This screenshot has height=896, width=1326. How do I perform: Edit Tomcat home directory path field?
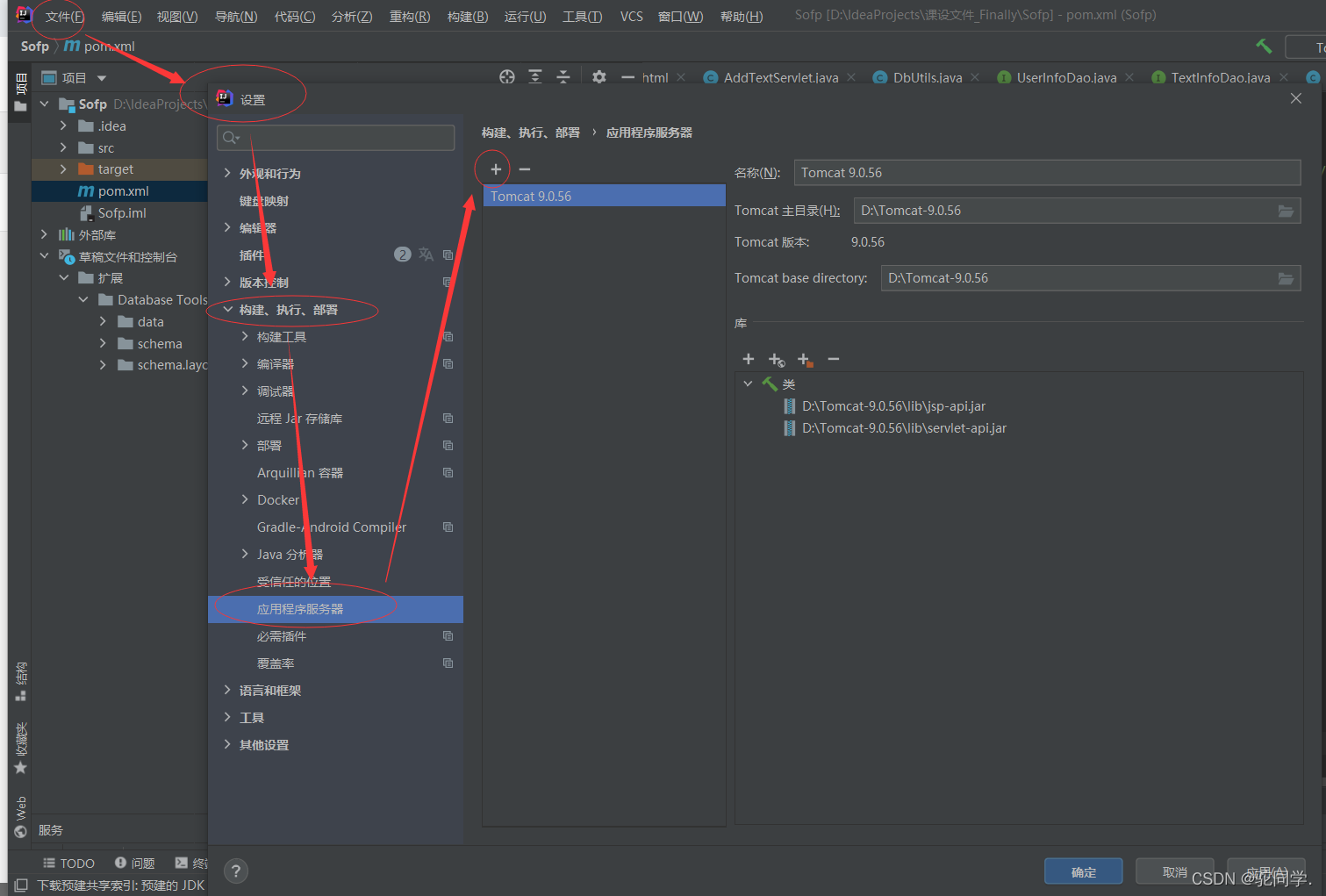(1064, 211)
